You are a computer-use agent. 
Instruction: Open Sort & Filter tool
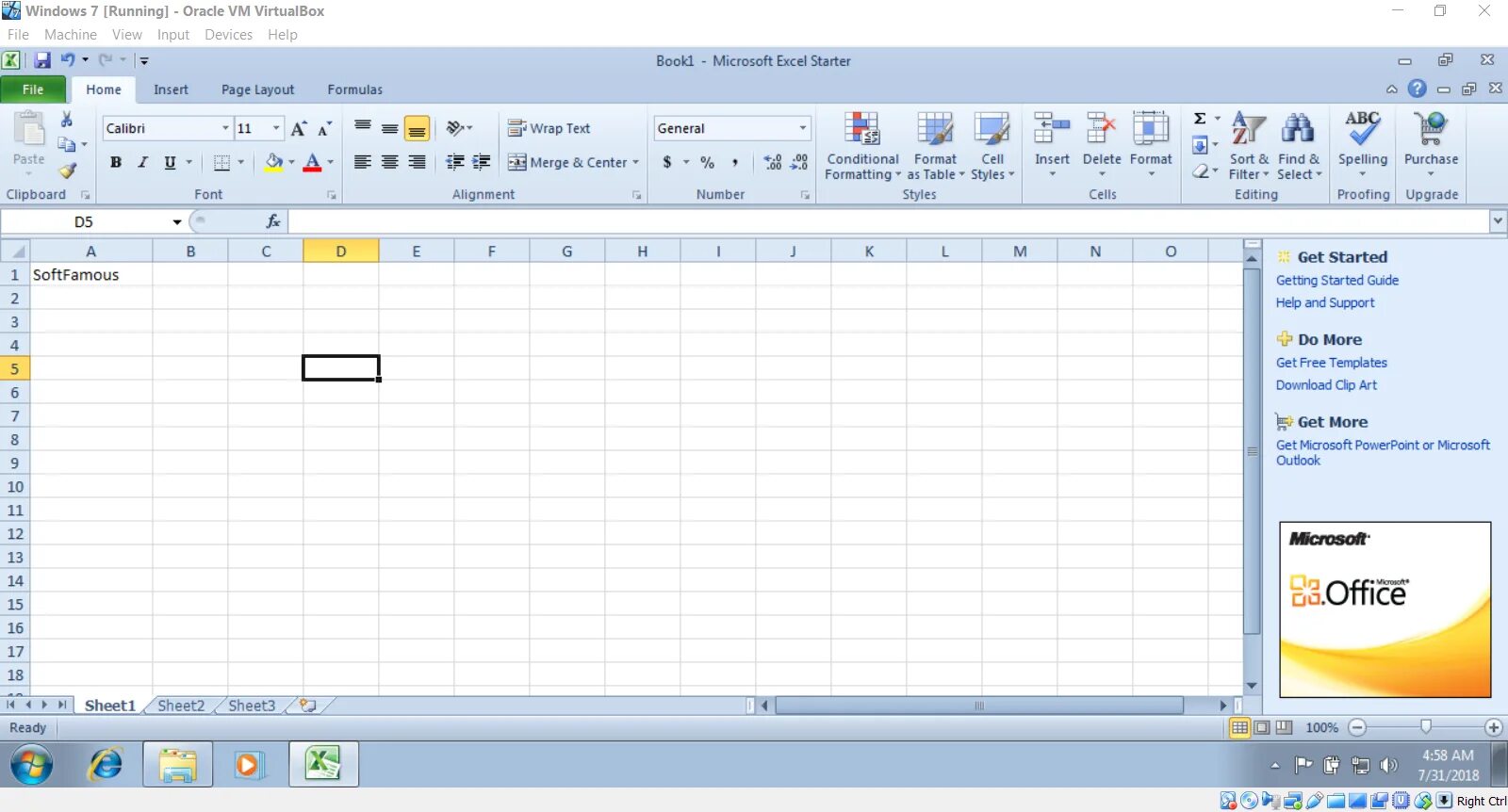tap(1249, 147)
